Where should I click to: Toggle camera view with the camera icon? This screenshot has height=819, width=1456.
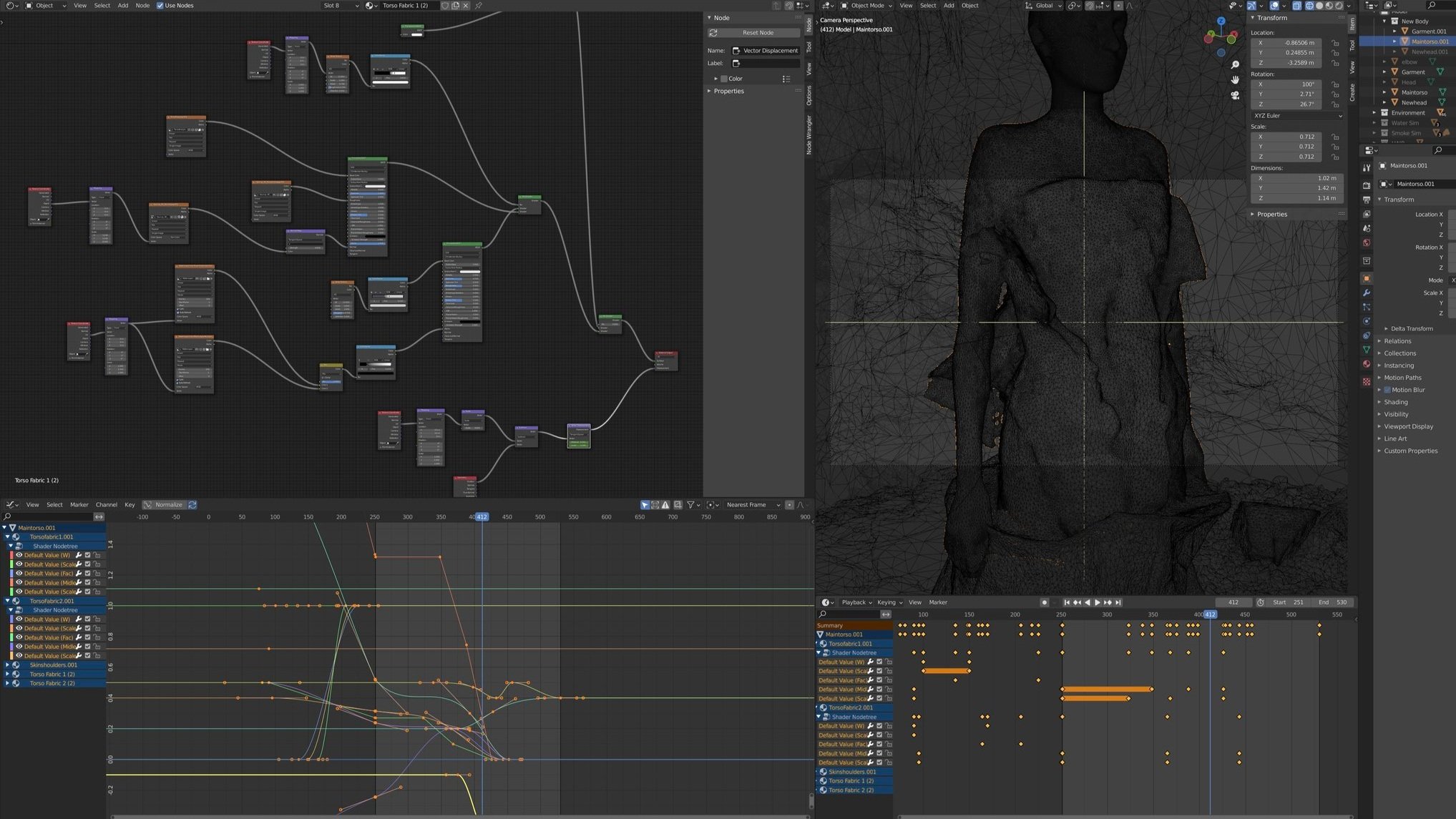coord(1235,95)
